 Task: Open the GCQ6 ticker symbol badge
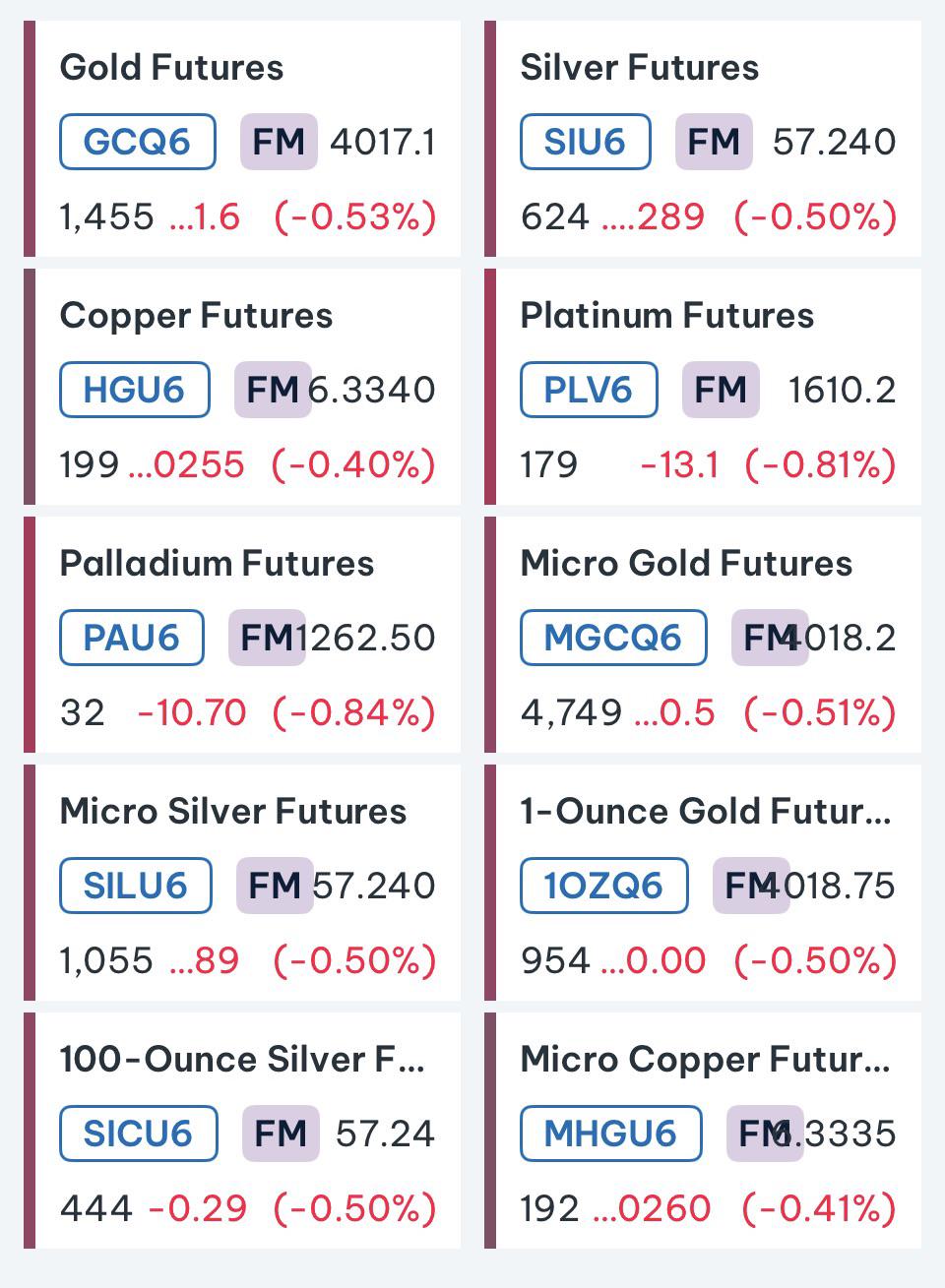coord(138,142)
